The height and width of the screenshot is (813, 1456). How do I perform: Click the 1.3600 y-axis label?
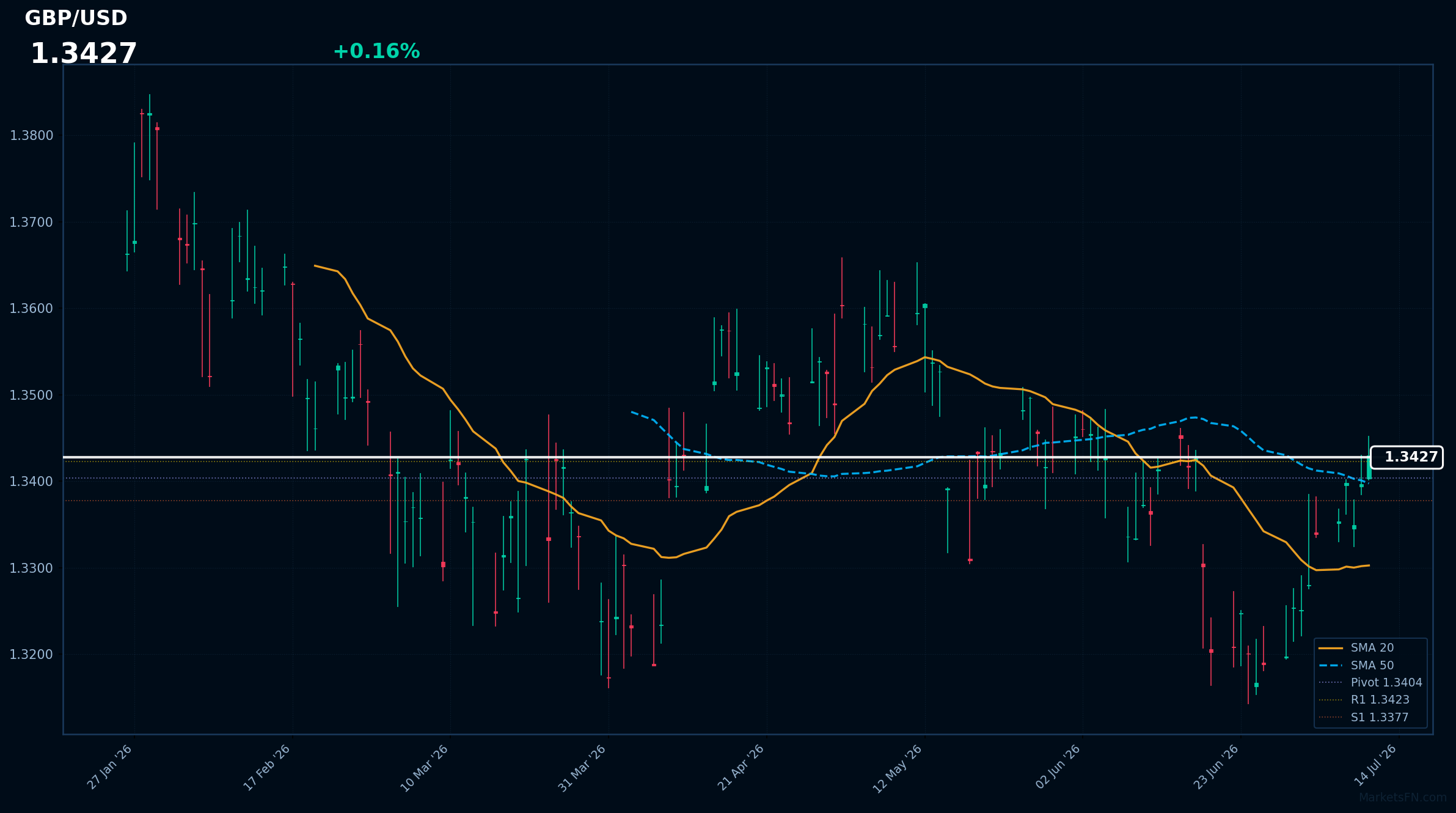[x=32, y=309]
